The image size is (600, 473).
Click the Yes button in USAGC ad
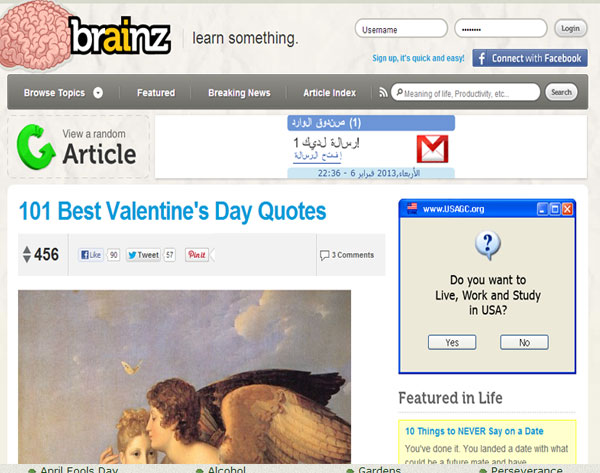click(452, 343)
